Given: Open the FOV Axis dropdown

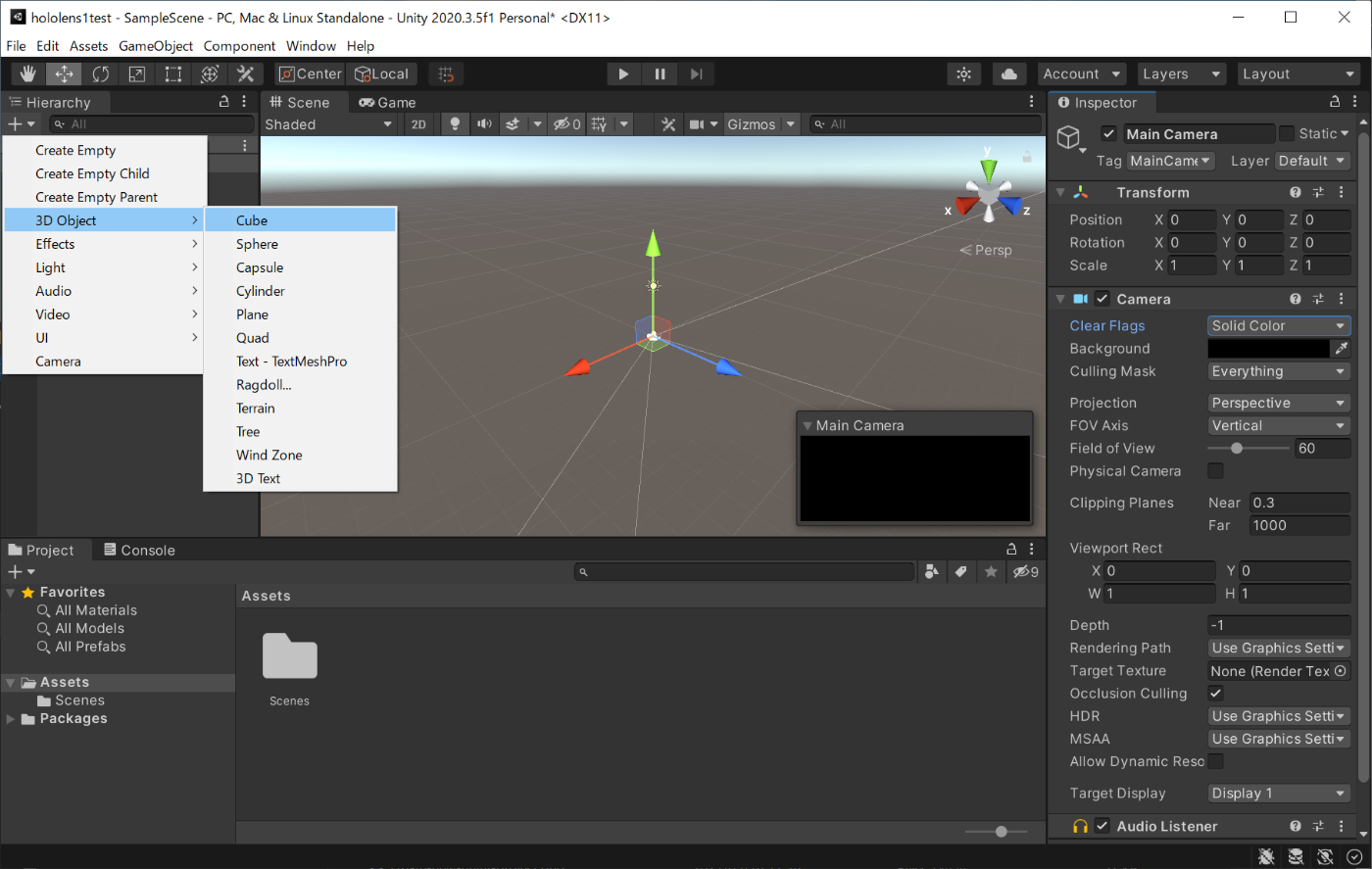Looking at the screenshot, I should click(1279, 425).
